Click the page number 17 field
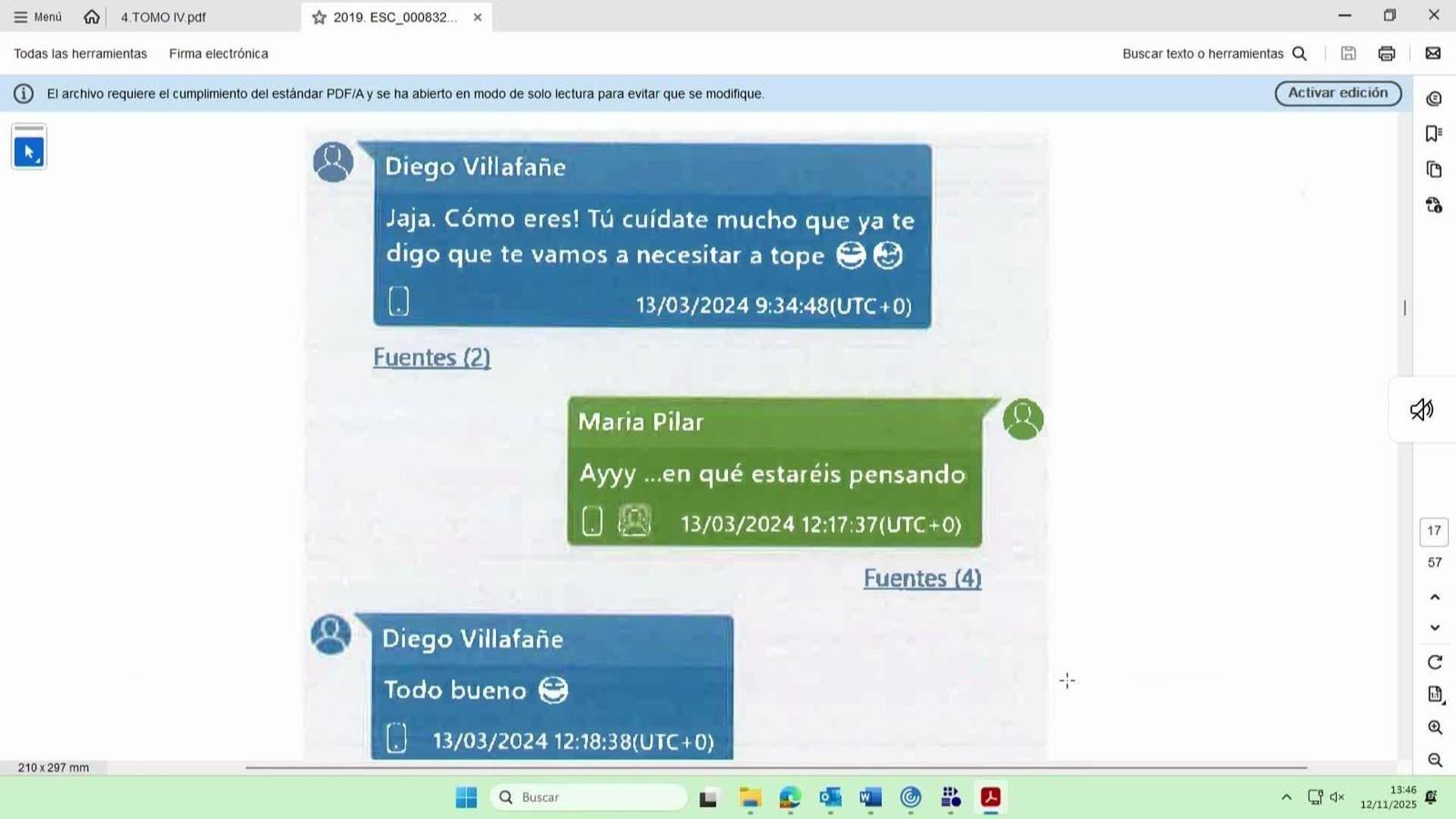 point(1434,531)
